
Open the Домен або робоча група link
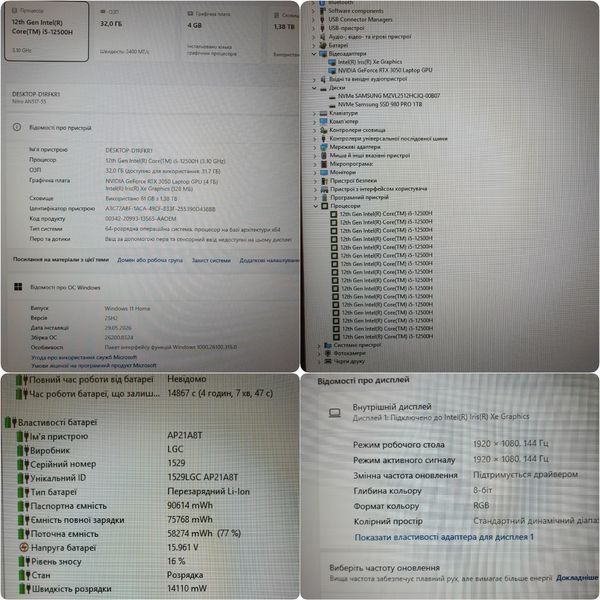[150, 260]
